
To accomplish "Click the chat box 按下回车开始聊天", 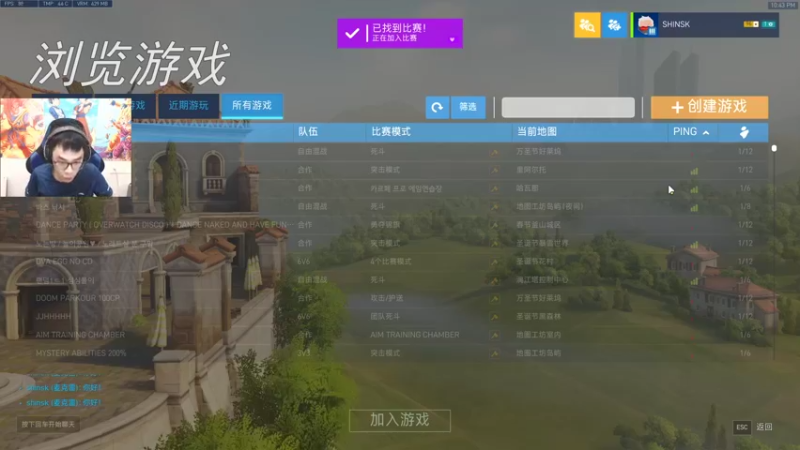I will tap(48, 424).
